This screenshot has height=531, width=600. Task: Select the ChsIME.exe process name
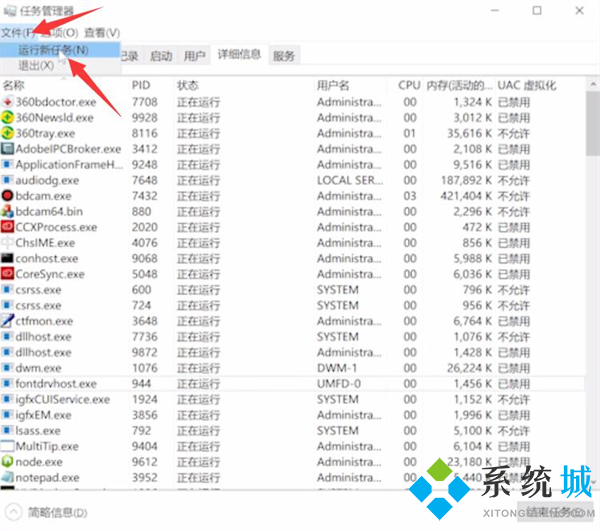(x=45, y=243)
